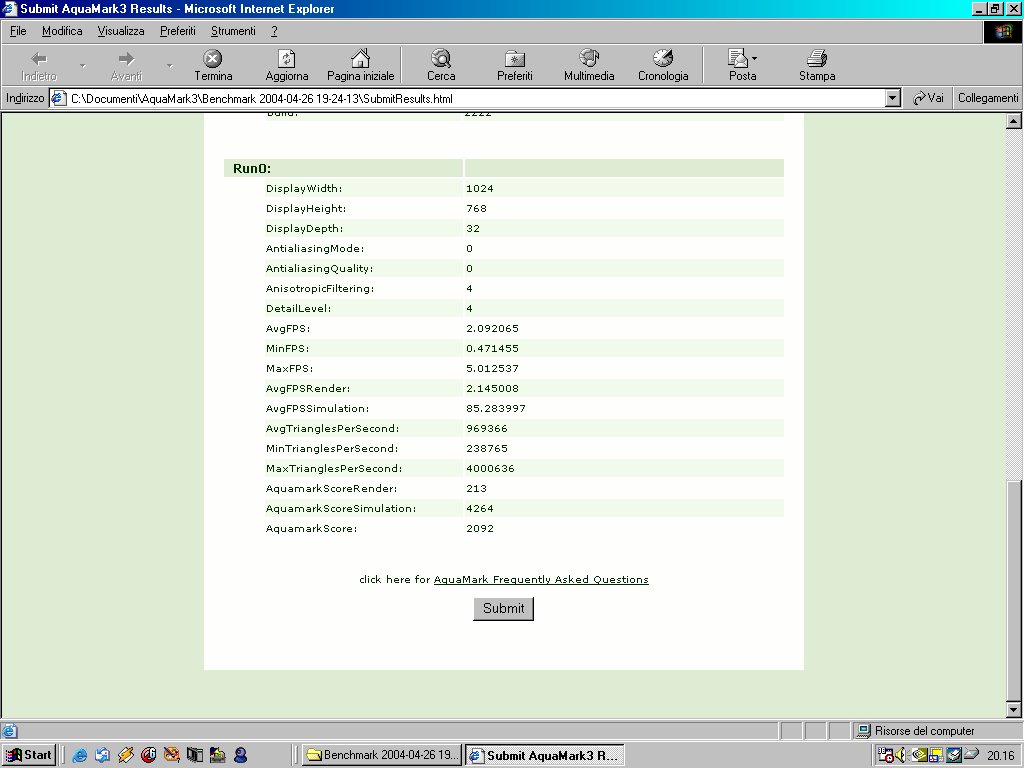Open the yellow display settings tray icon
1024x768 pixels.
coord(936,756)
